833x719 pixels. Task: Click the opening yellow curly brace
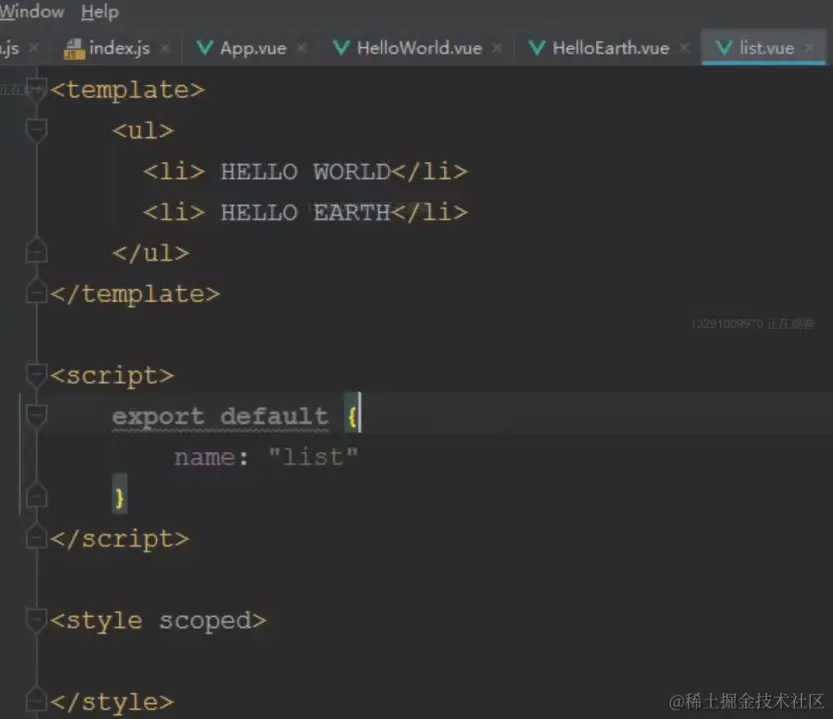click(x=352, y=416)
